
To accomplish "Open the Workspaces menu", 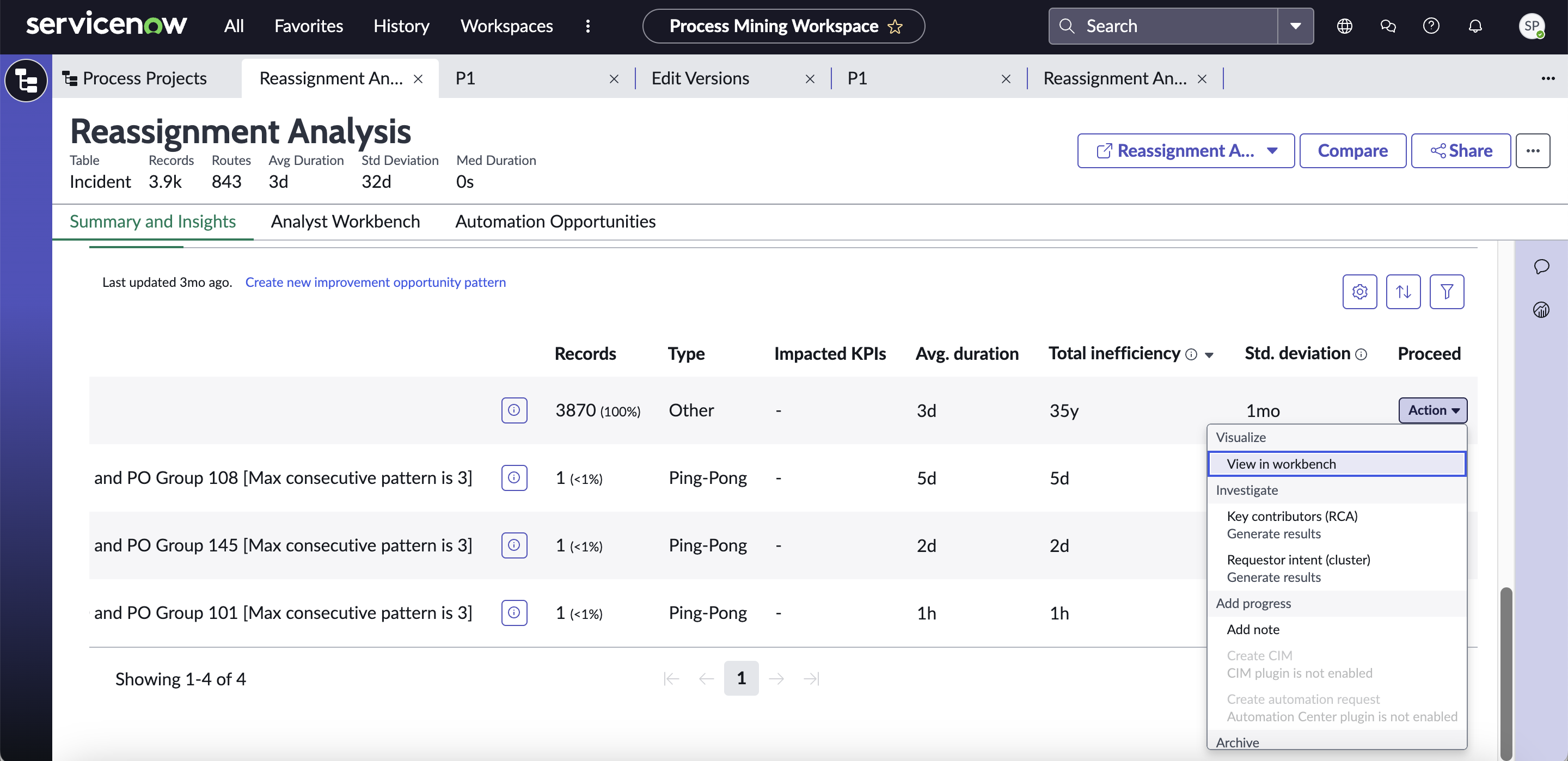I will point(506,26).
